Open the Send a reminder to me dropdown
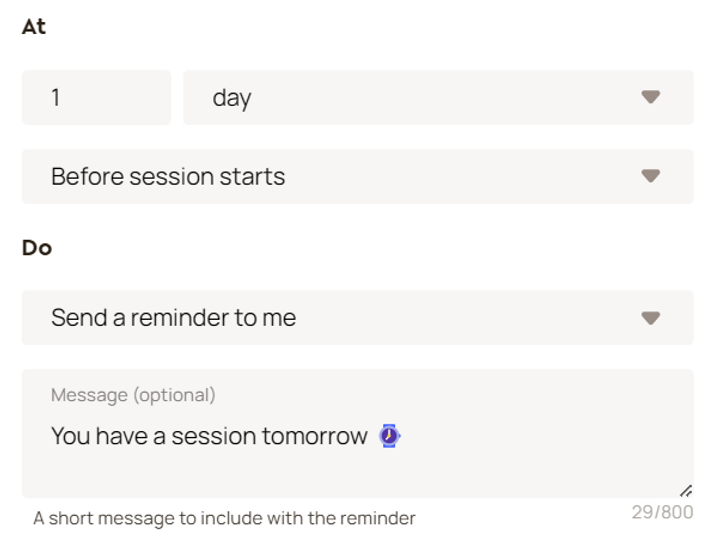The width and height of the screenshot is (720, 544). 357,318
